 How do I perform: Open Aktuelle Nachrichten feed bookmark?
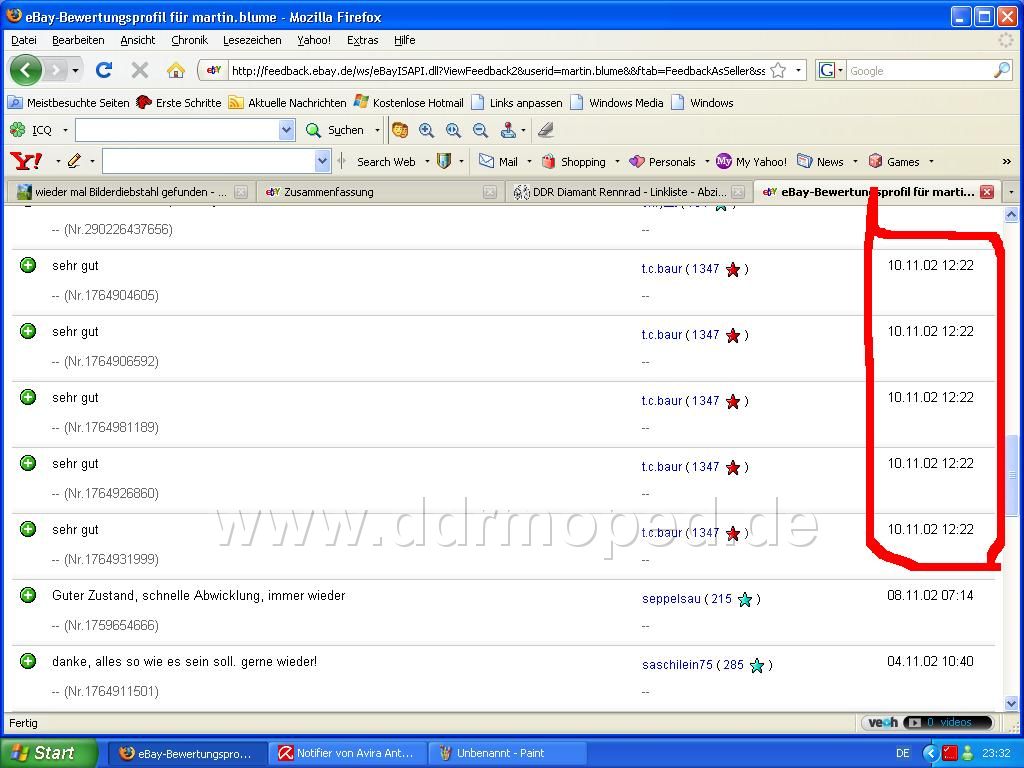tap(287, 103)
